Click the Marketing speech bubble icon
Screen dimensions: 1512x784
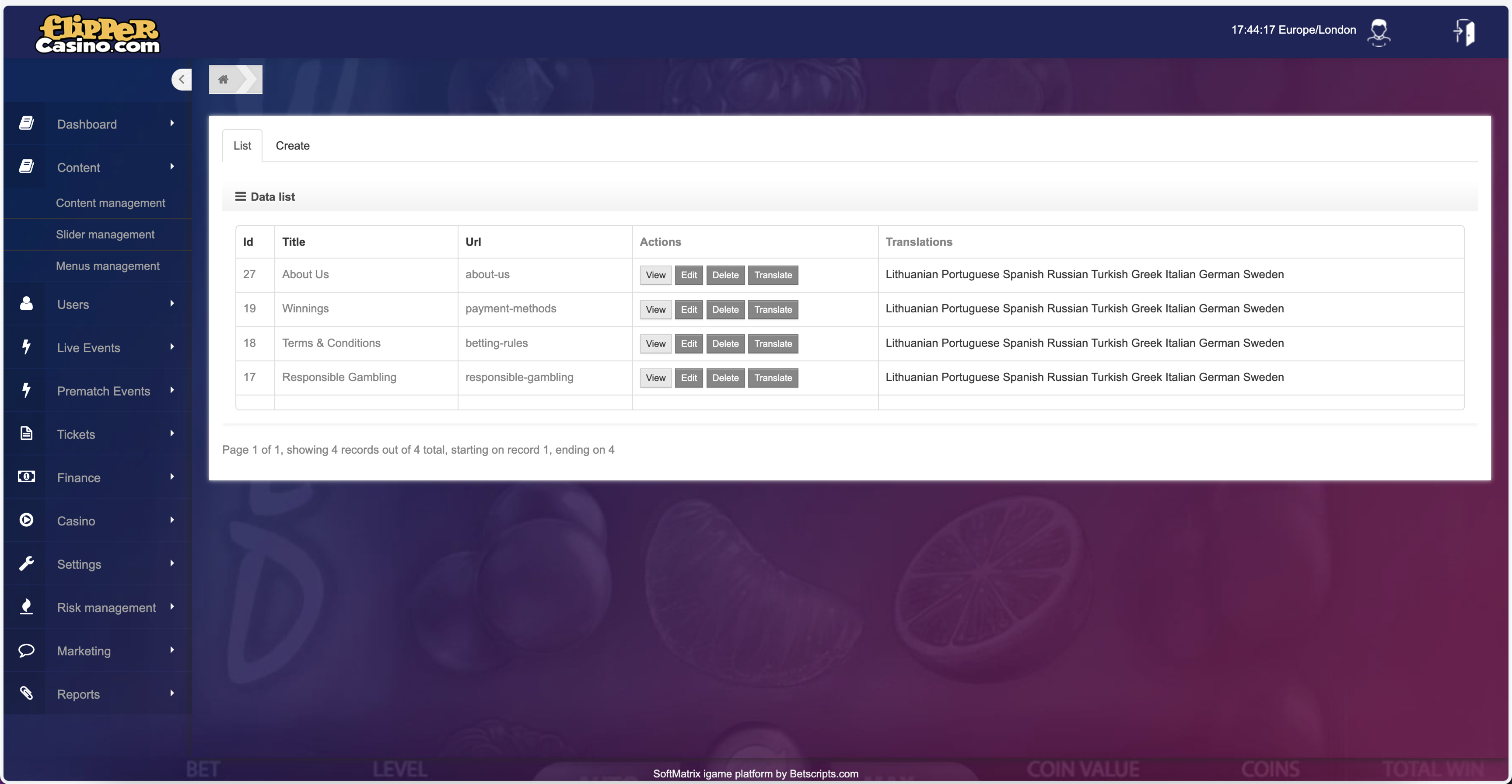point(26,650)
